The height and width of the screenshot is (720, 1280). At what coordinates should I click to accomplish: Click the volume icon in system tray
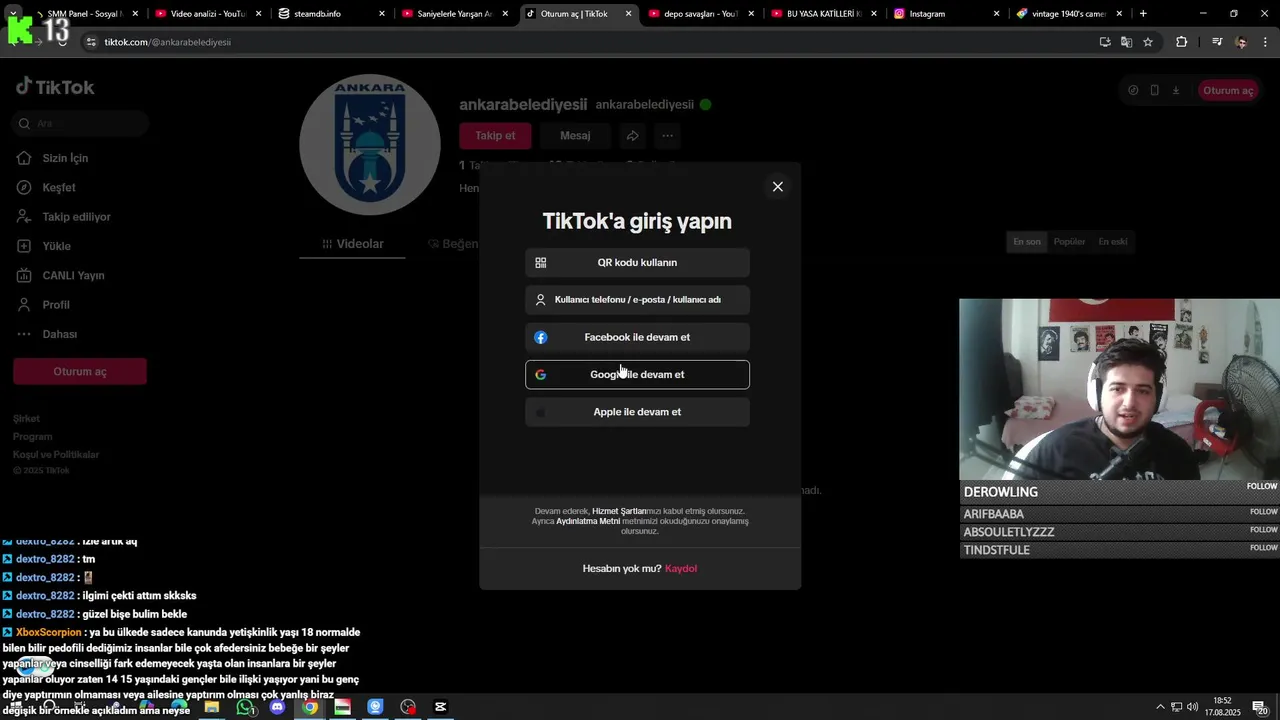[x=1192, y=707]
